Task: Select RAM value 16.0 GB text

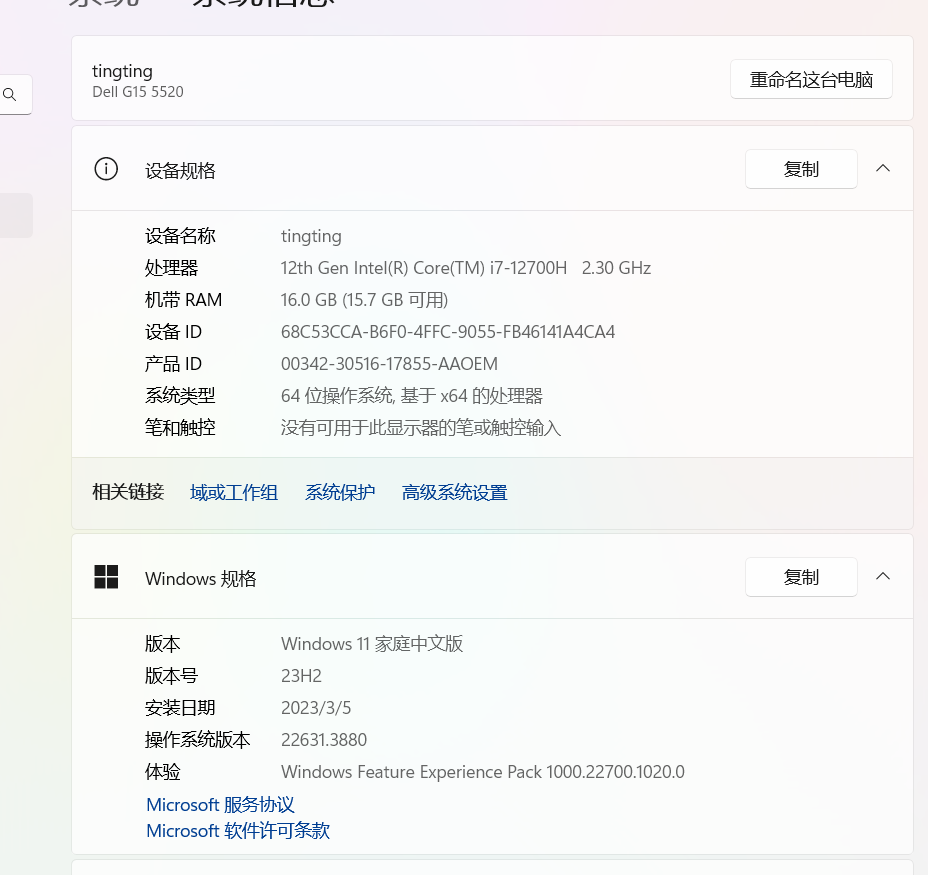Action: tap(364, 300)
